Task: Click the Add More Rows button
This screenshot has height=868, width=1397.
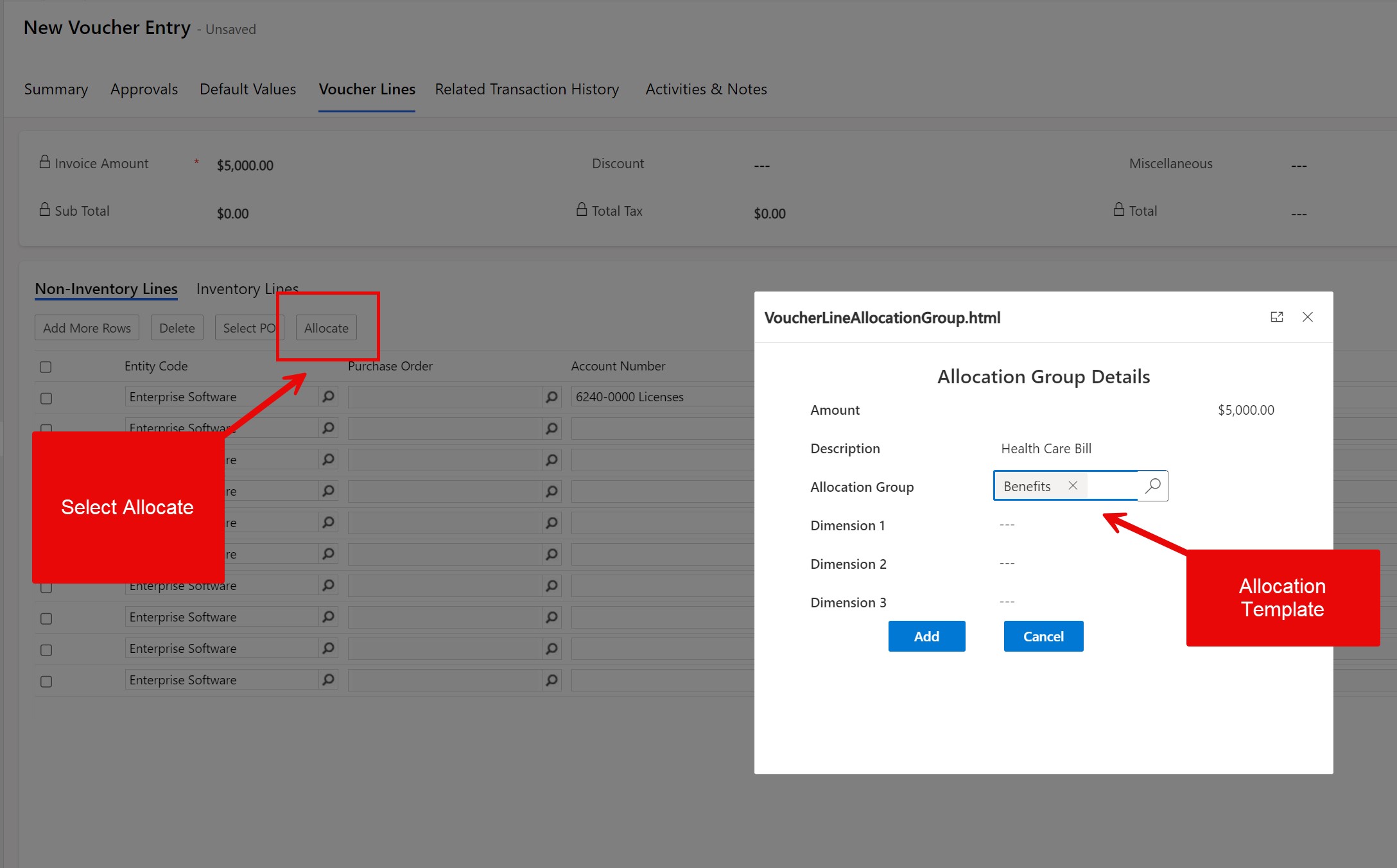Action: pyautogui.click(x=86, y=327)
